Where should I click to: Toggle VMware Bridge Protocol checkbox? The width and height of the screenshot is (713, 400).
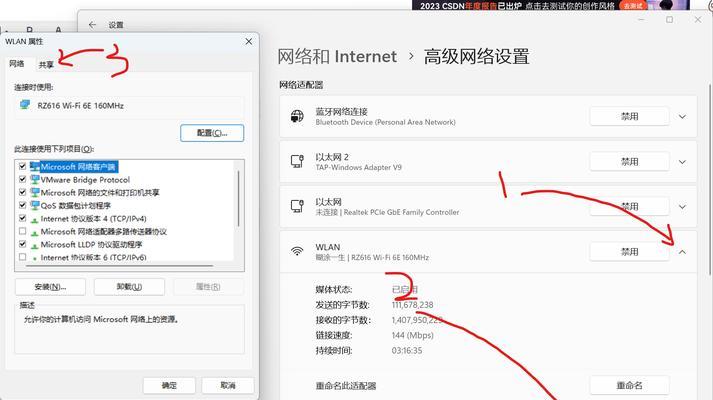pos(22,180)
